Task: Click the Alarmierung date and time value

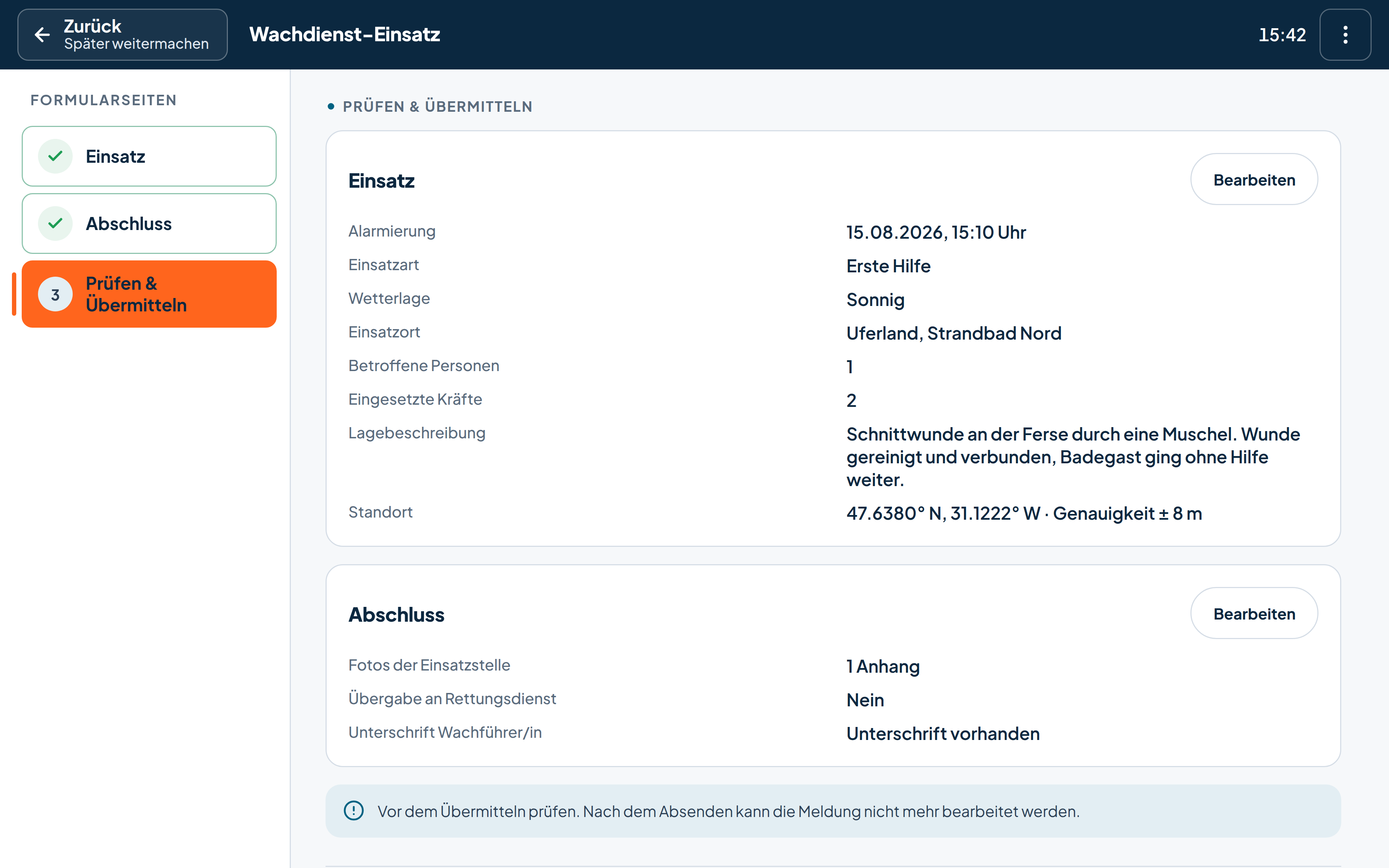Action: [x=935, y=233]
